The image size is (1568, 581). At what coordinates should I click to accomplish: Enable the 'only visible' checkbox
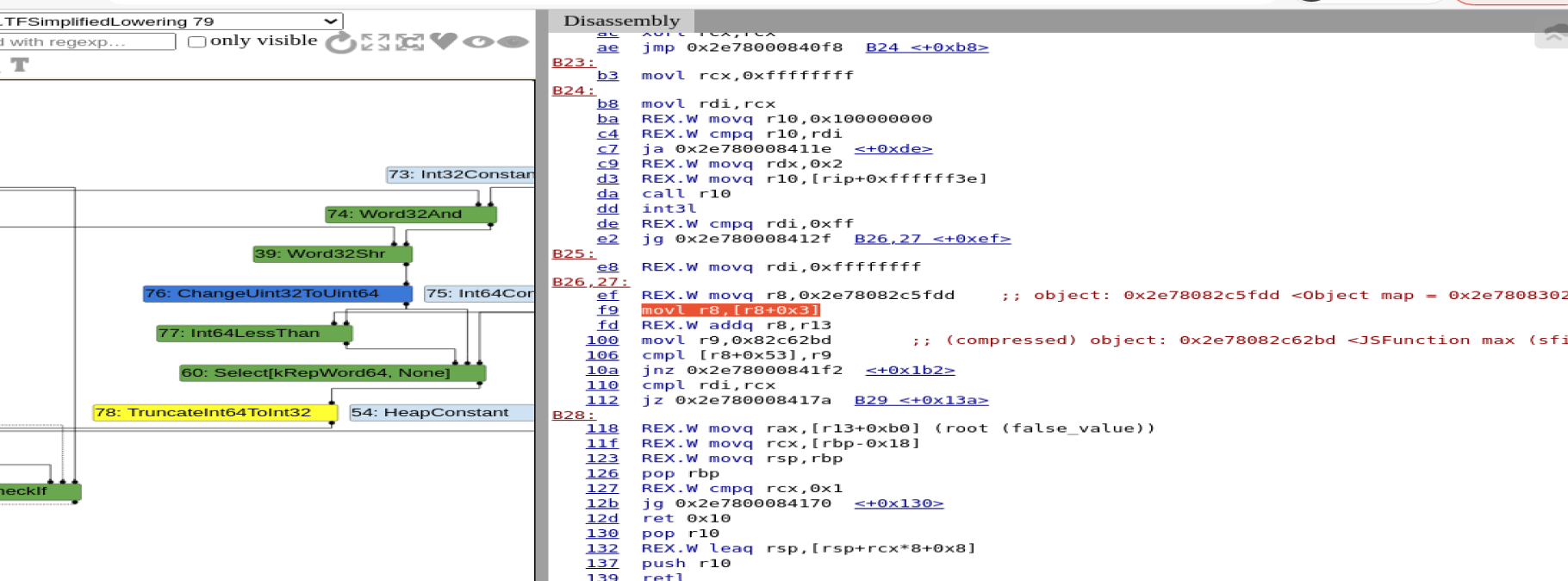click(x=197, y=41)
